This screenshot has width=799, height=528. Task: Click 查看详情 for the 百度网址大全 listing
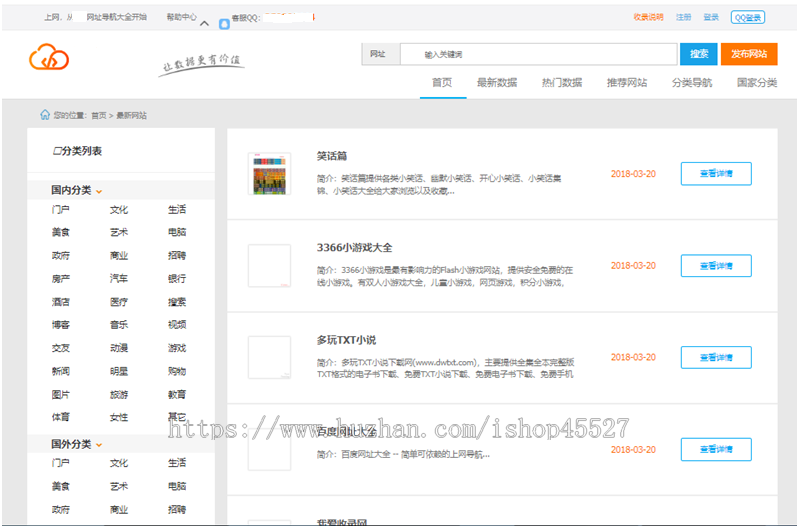coord(716,449)
